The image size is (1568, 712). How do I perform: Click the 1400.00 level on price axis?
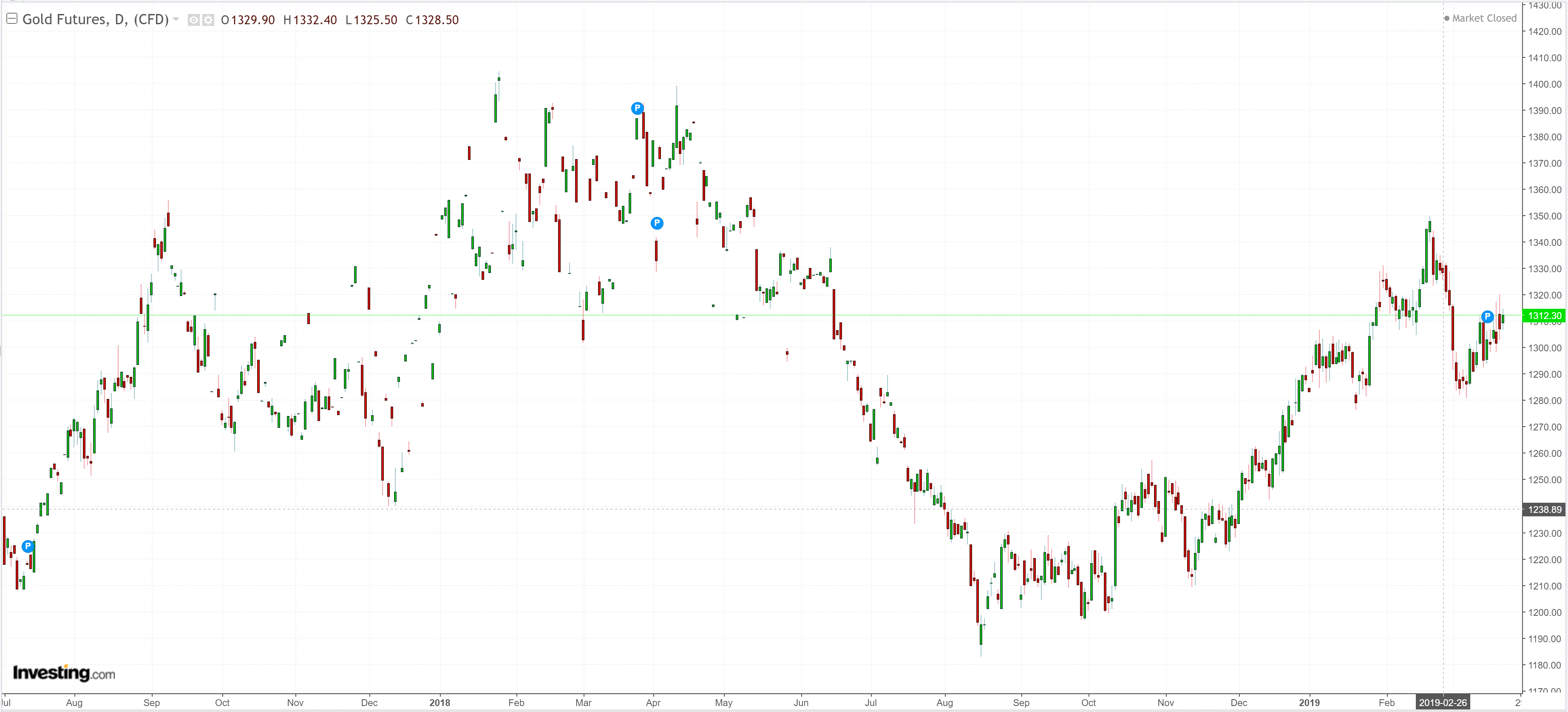(1544, 84)
